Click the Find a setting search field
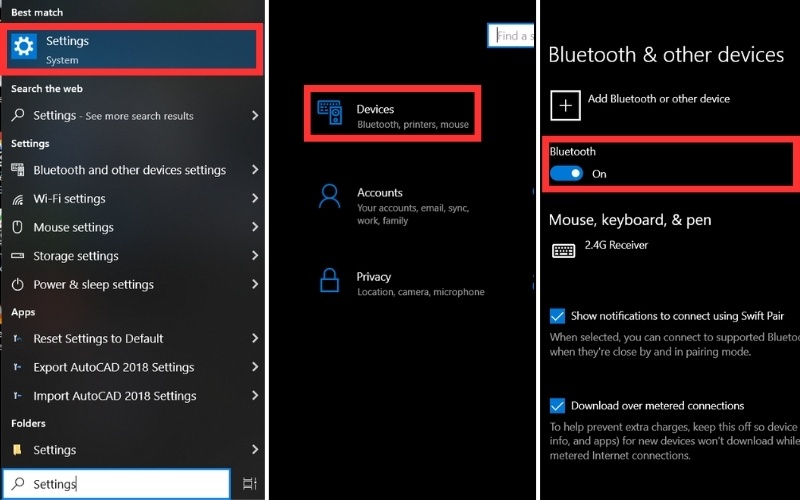Image resolution: width=800 pixels, height=500 pixels. click(511, 36)
